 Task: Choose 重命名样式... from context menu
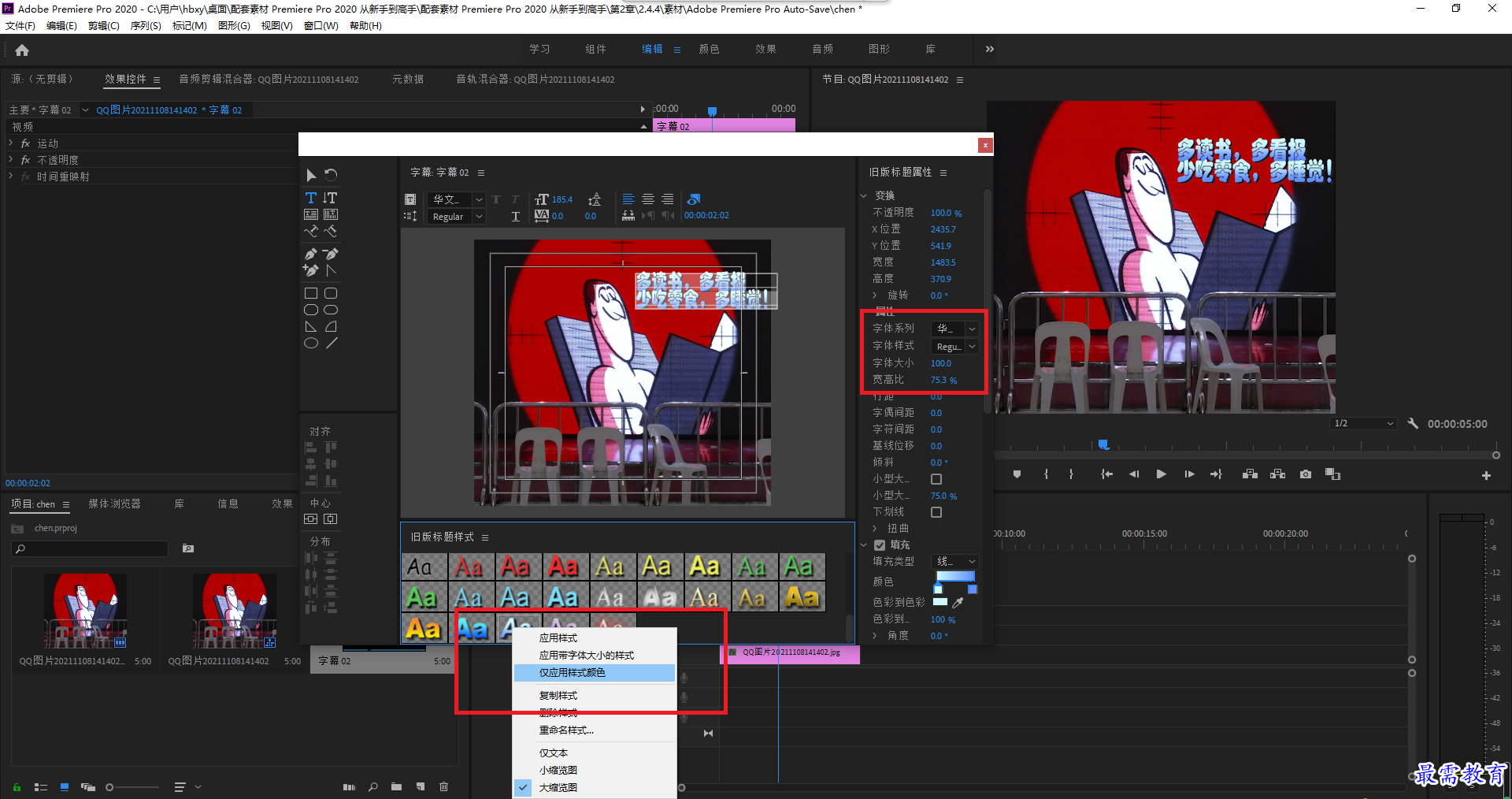click(x=595, y=730)
